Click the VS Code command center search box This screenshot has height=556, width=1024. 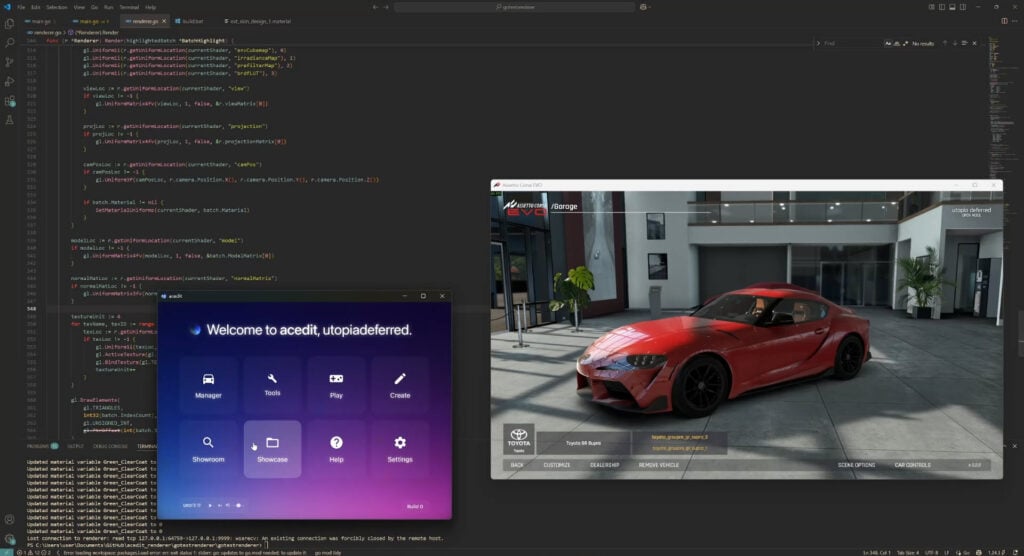coord(515,7)
